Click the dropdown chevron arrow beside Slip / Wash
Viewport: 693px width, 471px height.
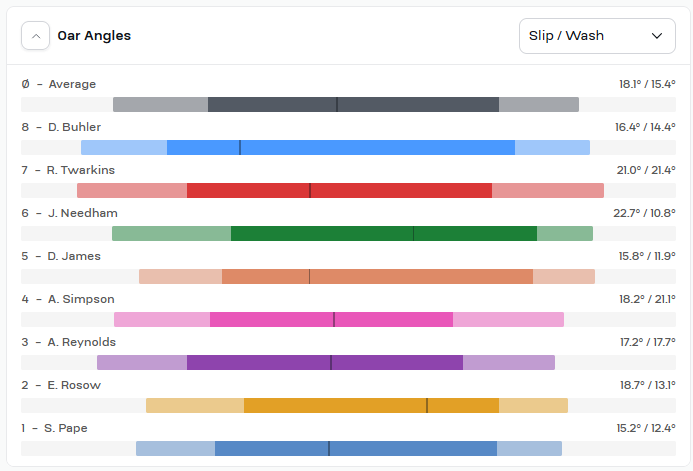point(657,36)
